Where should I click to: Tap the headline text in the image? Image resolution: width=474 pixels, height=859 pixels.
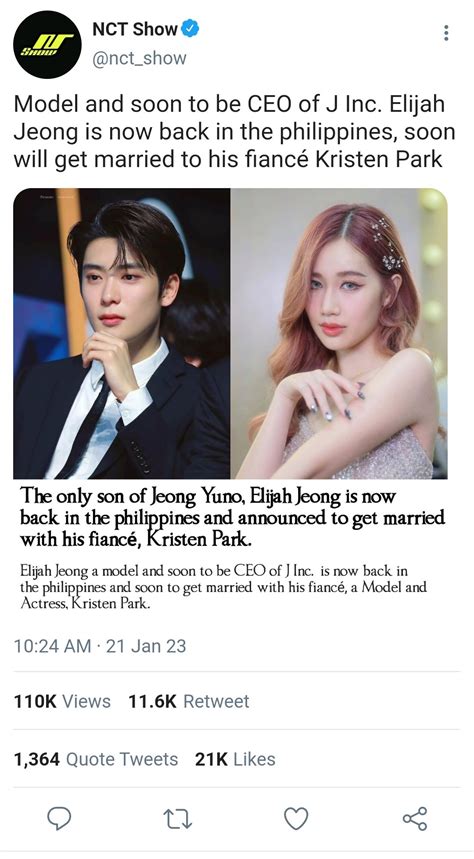pos(232,518)
